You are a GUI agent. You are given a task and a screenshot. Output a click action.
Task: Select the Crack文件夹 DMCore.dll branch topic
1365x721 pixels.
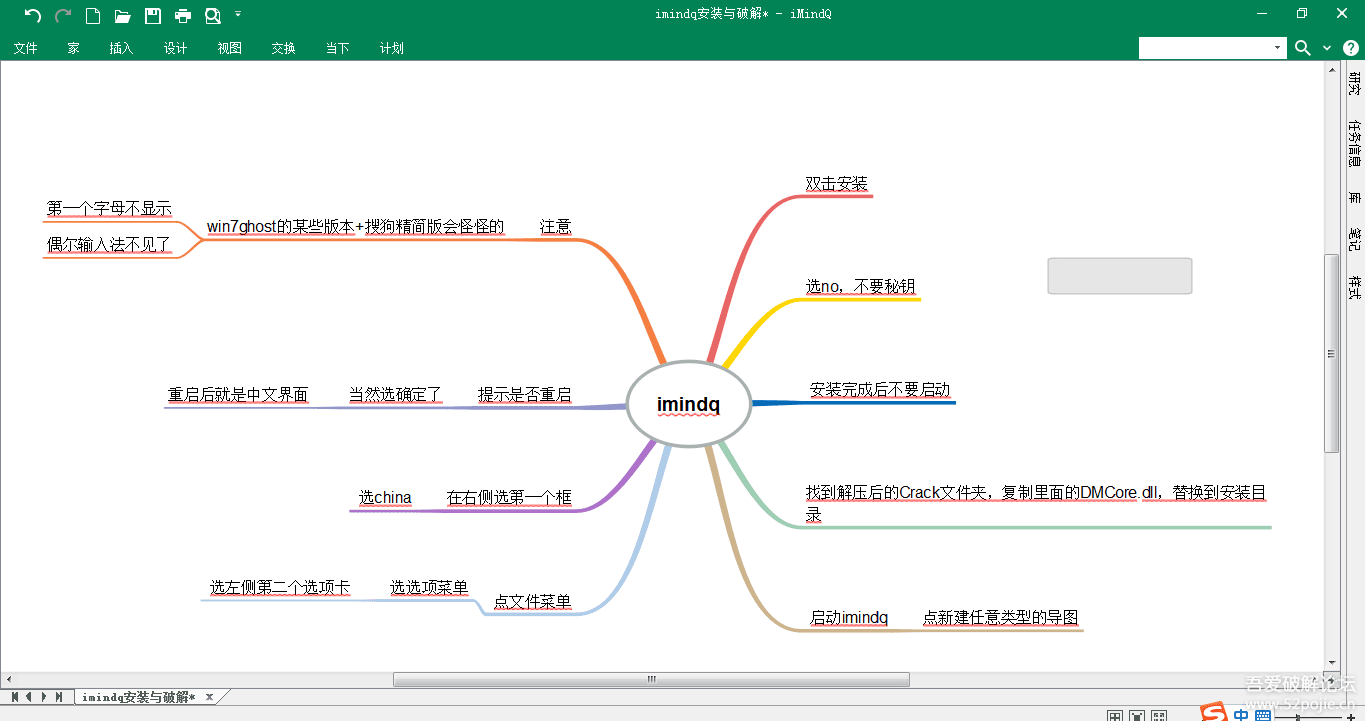tap(1037, 503)
